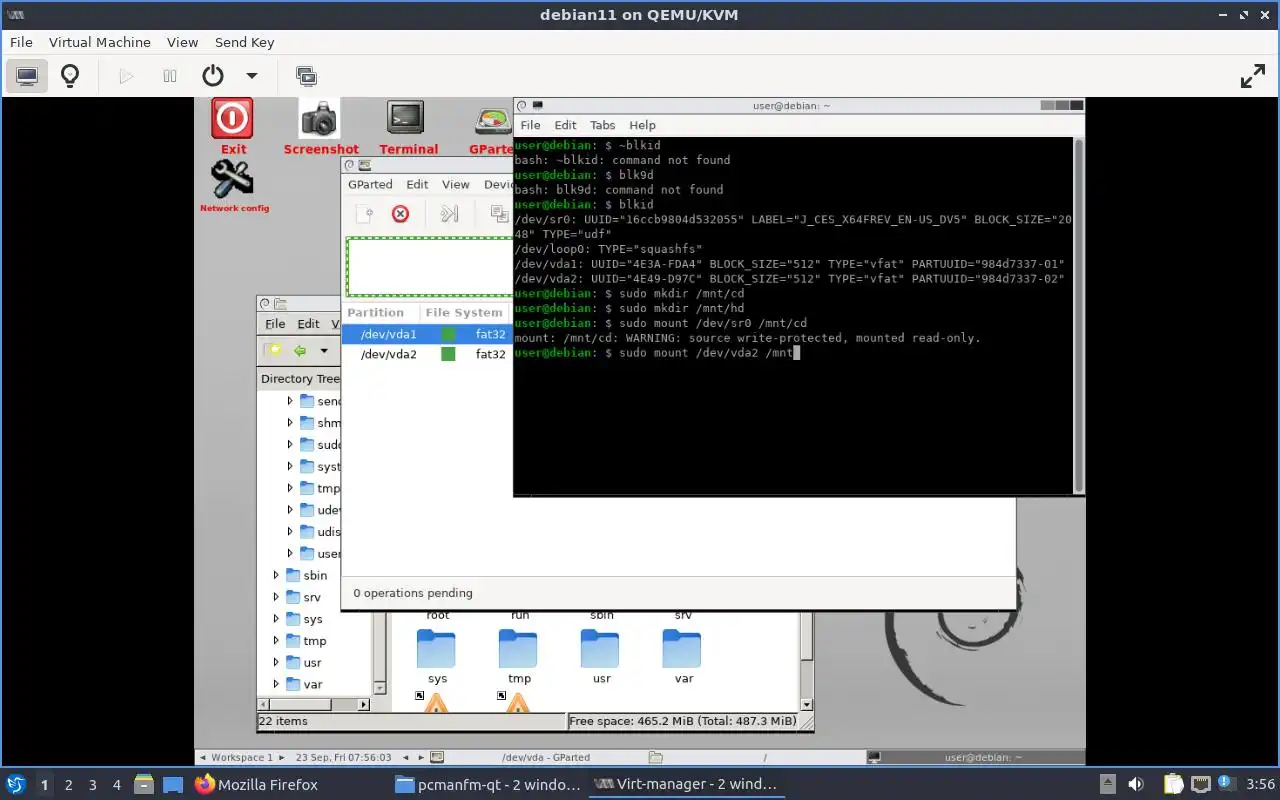This screenshot has width=1280, height=800.
Task: Select the /dev/vda2 partition row
Action: pos(427,354)
